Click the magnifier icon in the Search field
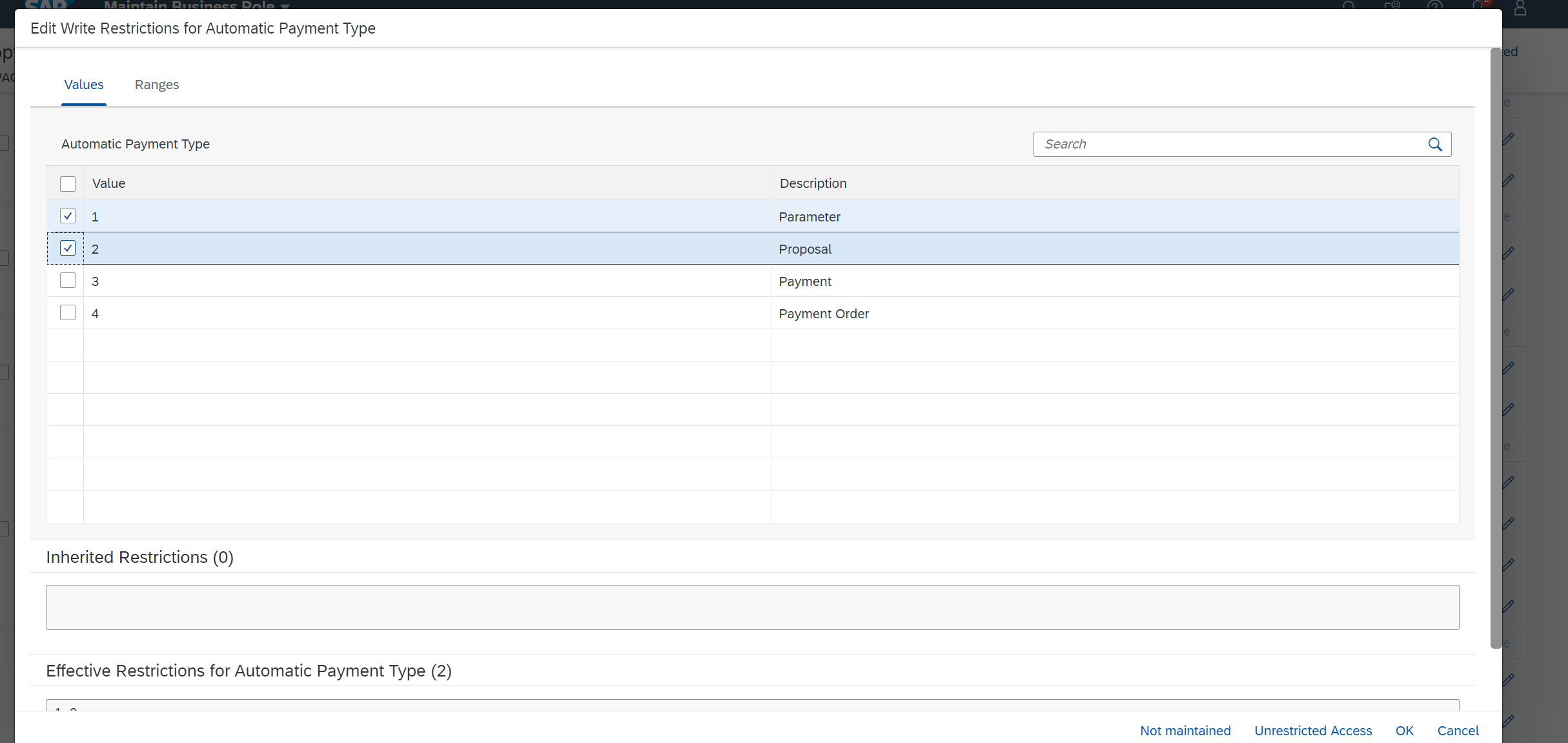Screen dimensions: 1568x743 (1434, 145)
